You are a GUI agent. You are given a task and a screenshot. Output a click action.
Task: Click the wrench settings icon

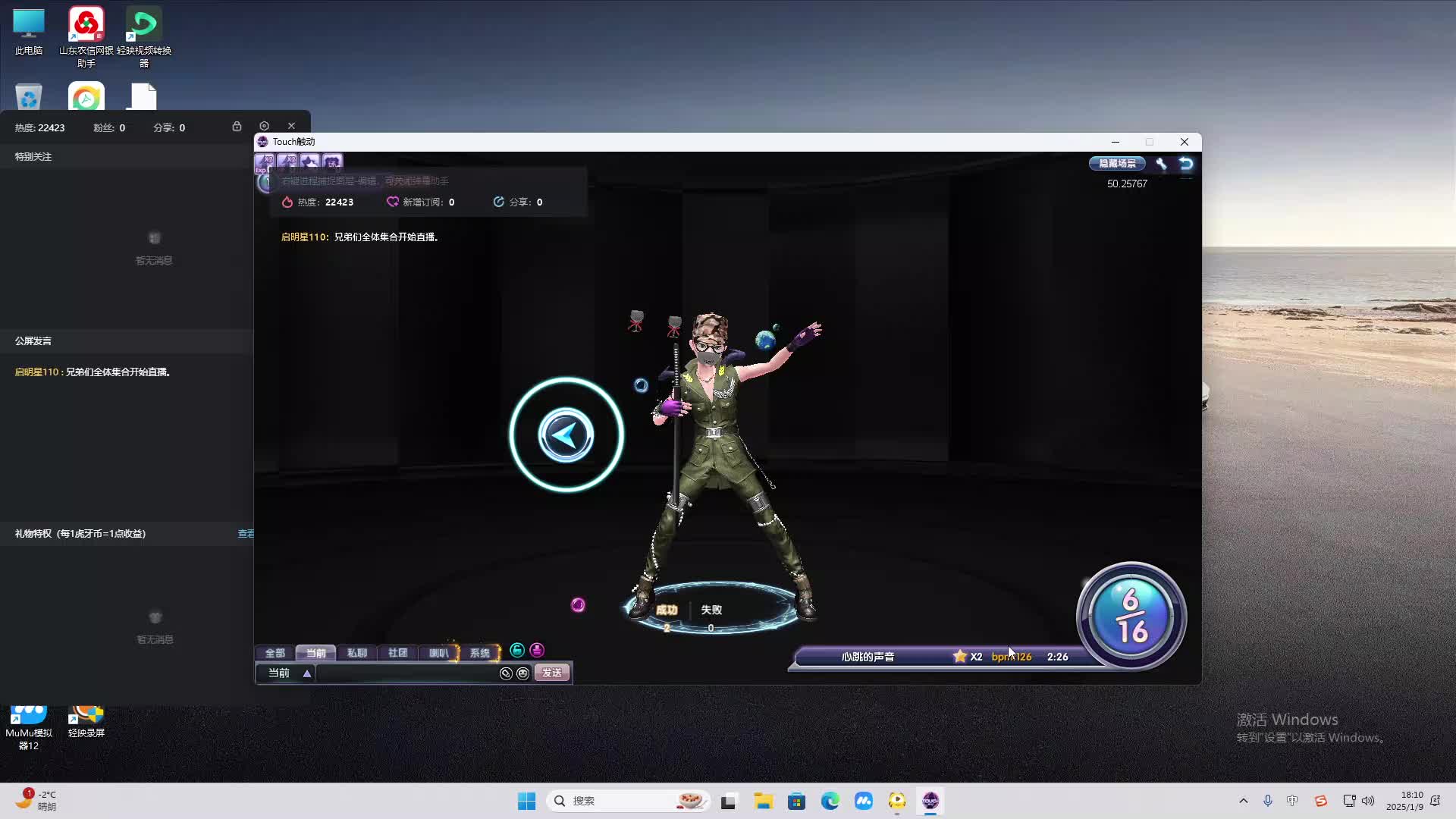coord(1161,164)
